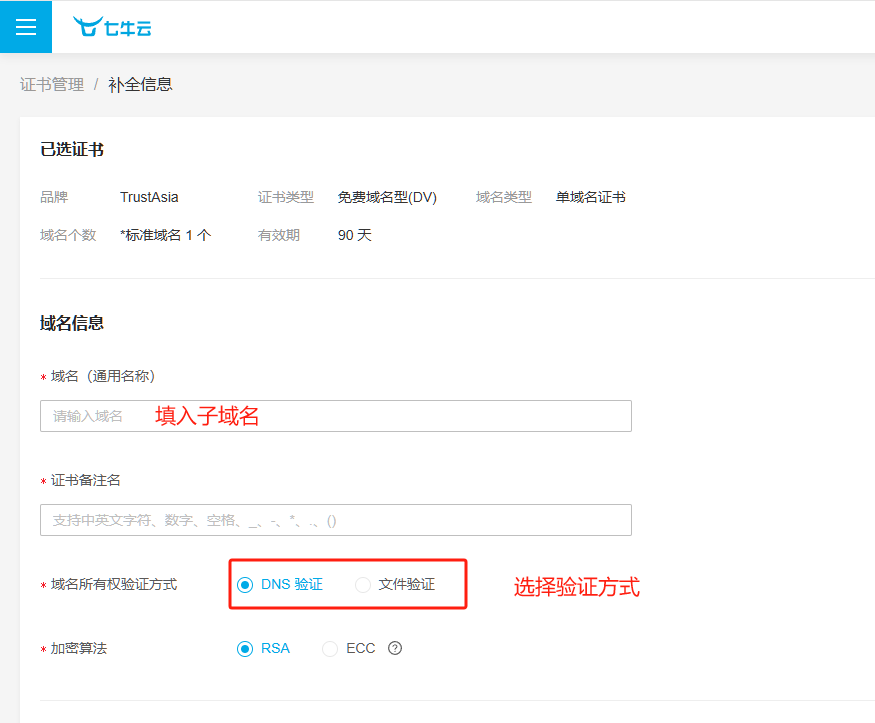The image size is (875, 723).
Task: Focus the 域名 (通用名称) input field
Action: coord(335,416)
